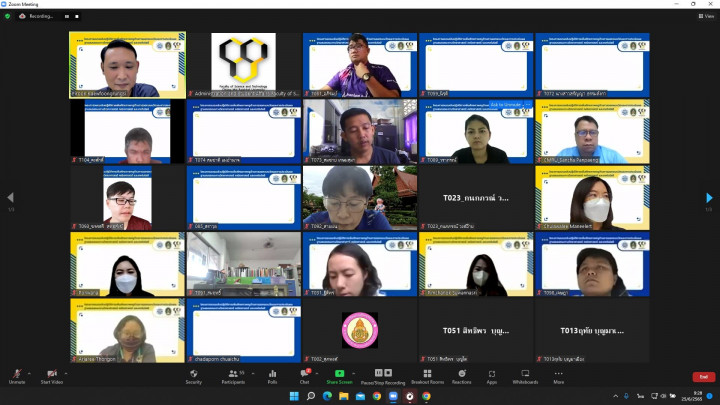Stop the recording from bottom toolbar
720x405 pixels.
pos(388,373)
